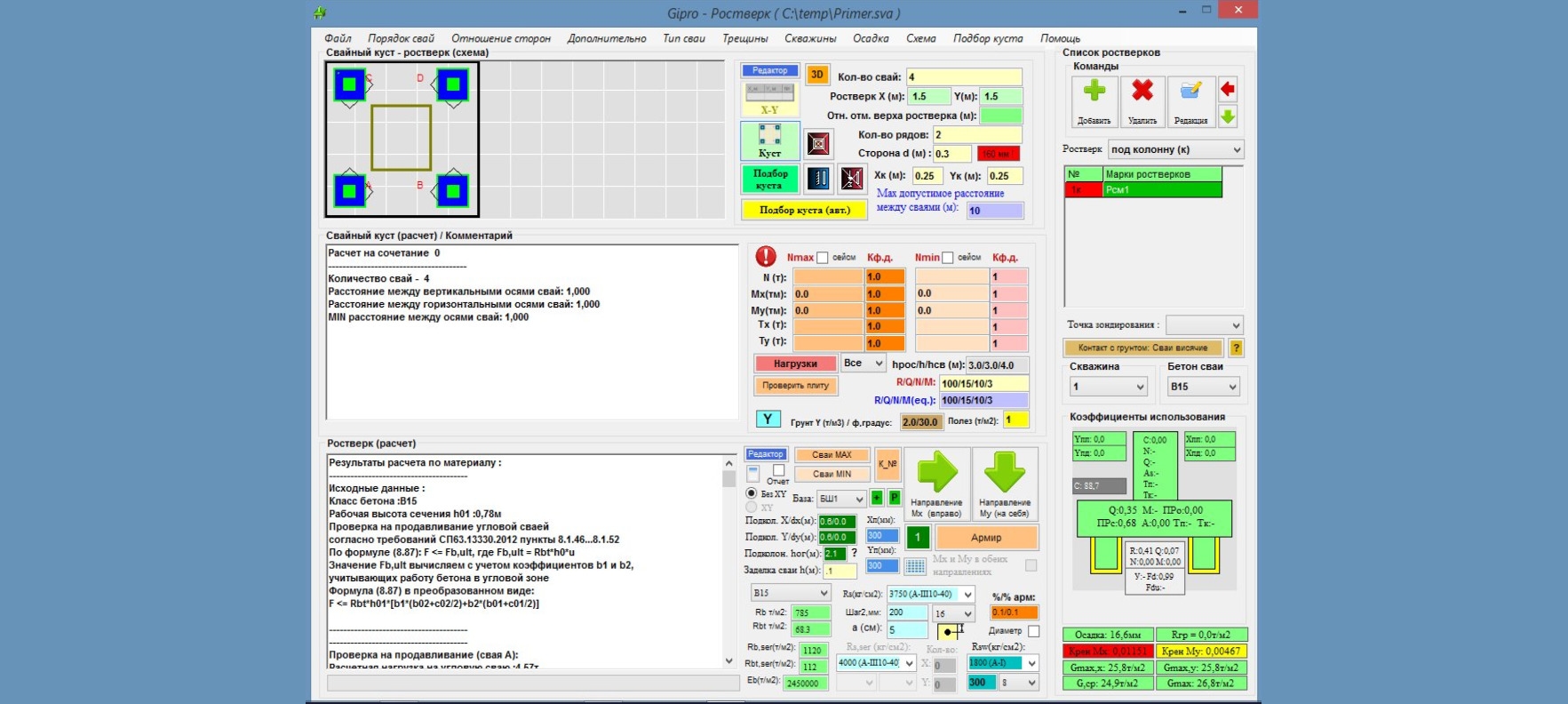Click the orange 3D view button
Viewport: 1568px width, 704px height.
(x=817, y=75)
